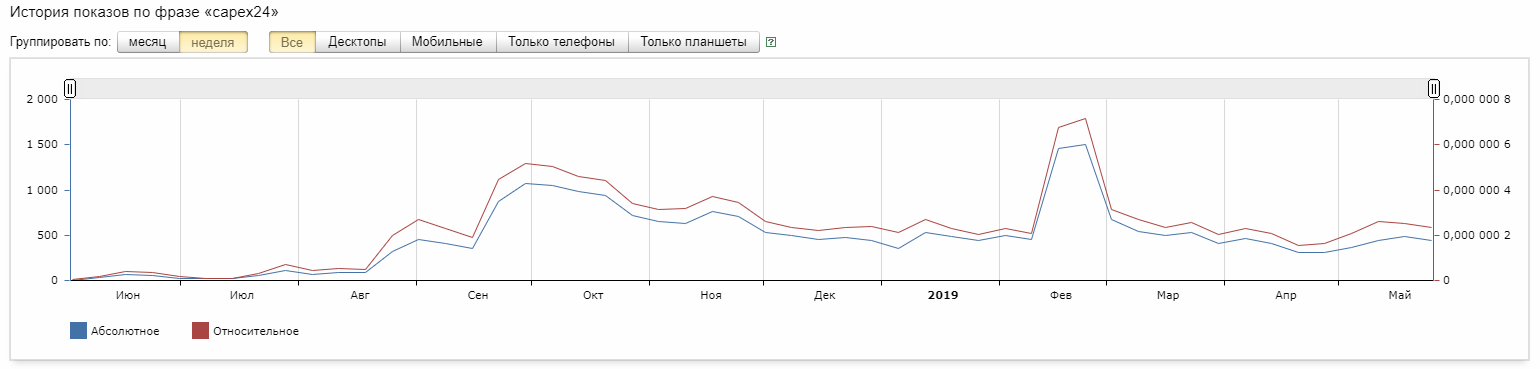The height and width of the screenshot is (369, 1540).
Task: Group data by неделя
Action: coord(213,42)
